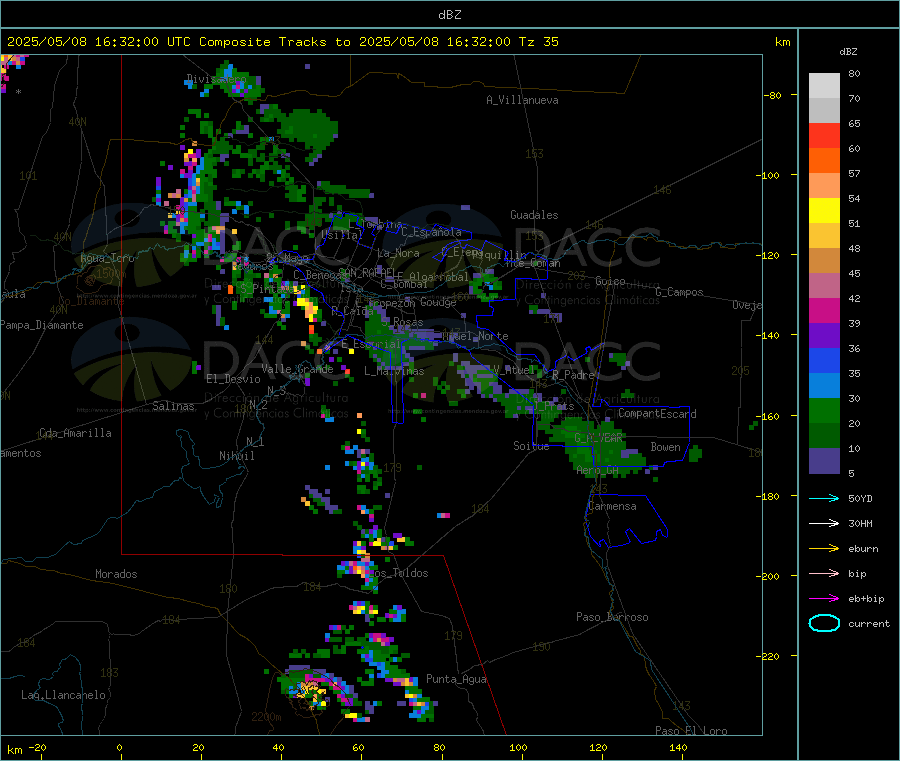The height and width of the screenshot is (761, 900).
Task: Click the Valle_Grande map label
Action: [x=297, y=369]
